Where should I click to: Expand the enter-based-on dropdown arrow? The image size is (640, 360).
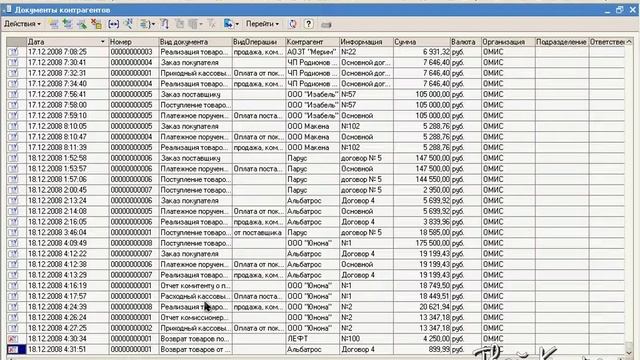tap(237, 24)
